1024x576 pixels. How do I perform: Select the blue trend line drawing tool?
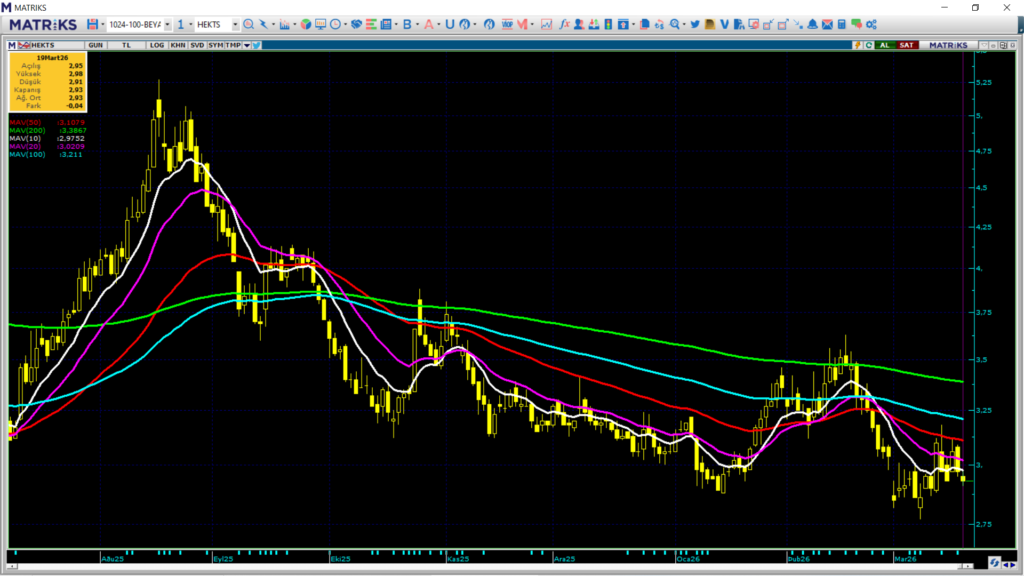[x=263, y=24]
